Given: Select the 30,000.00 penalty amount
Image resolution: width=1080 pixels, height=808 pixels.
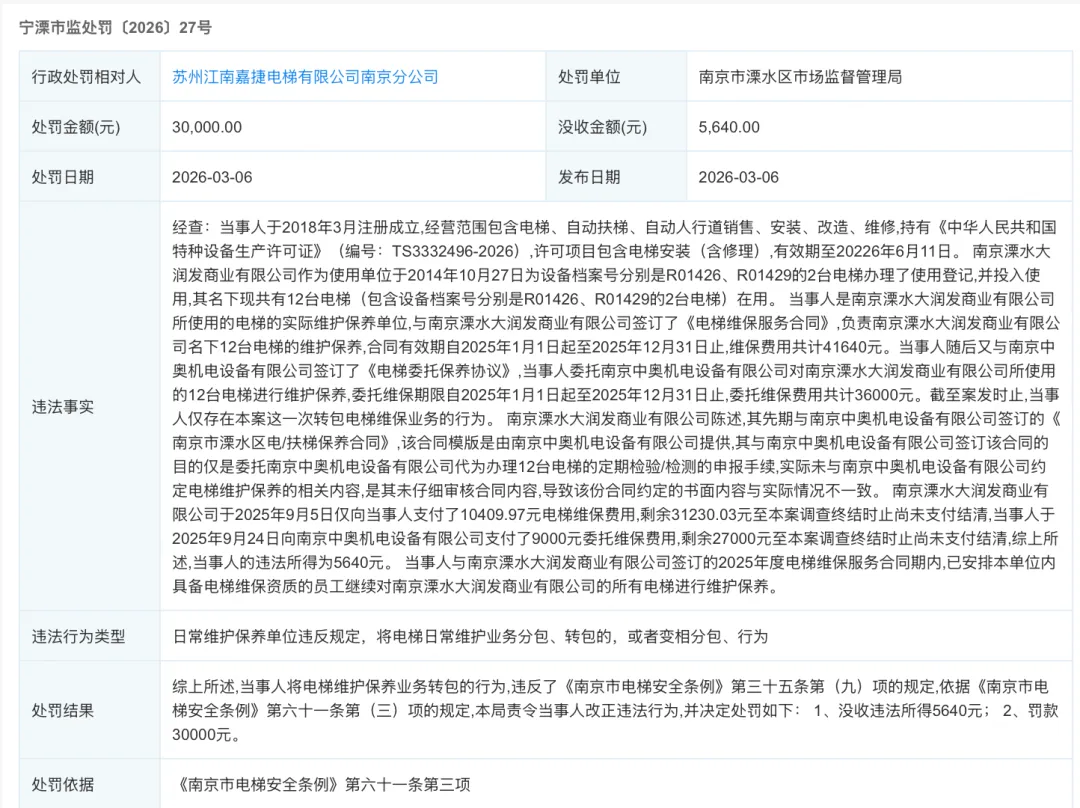Looking at the screenshot, I should 207,127.
